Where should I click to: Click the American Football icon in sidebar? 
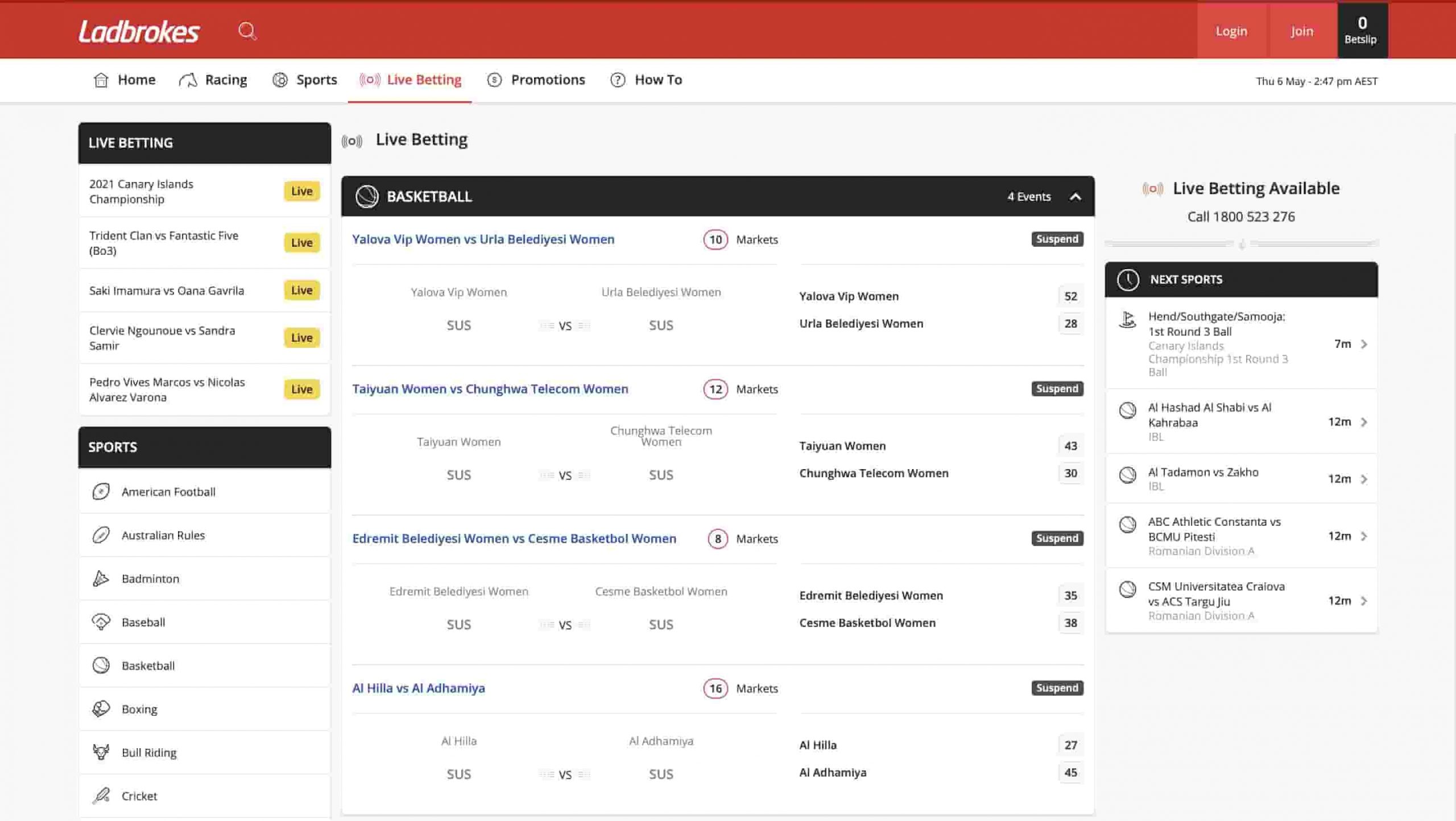coord(101,491)
